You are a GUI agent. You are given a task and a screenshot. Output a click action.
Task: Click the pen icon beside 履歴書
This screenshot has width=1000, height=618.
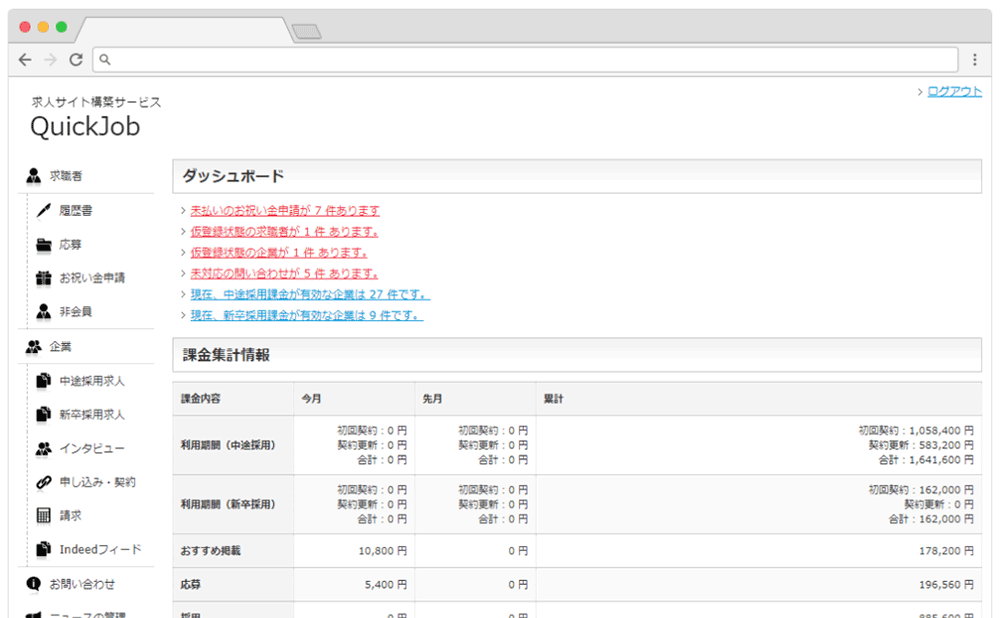pyautogui.click(x=43, y=211)
